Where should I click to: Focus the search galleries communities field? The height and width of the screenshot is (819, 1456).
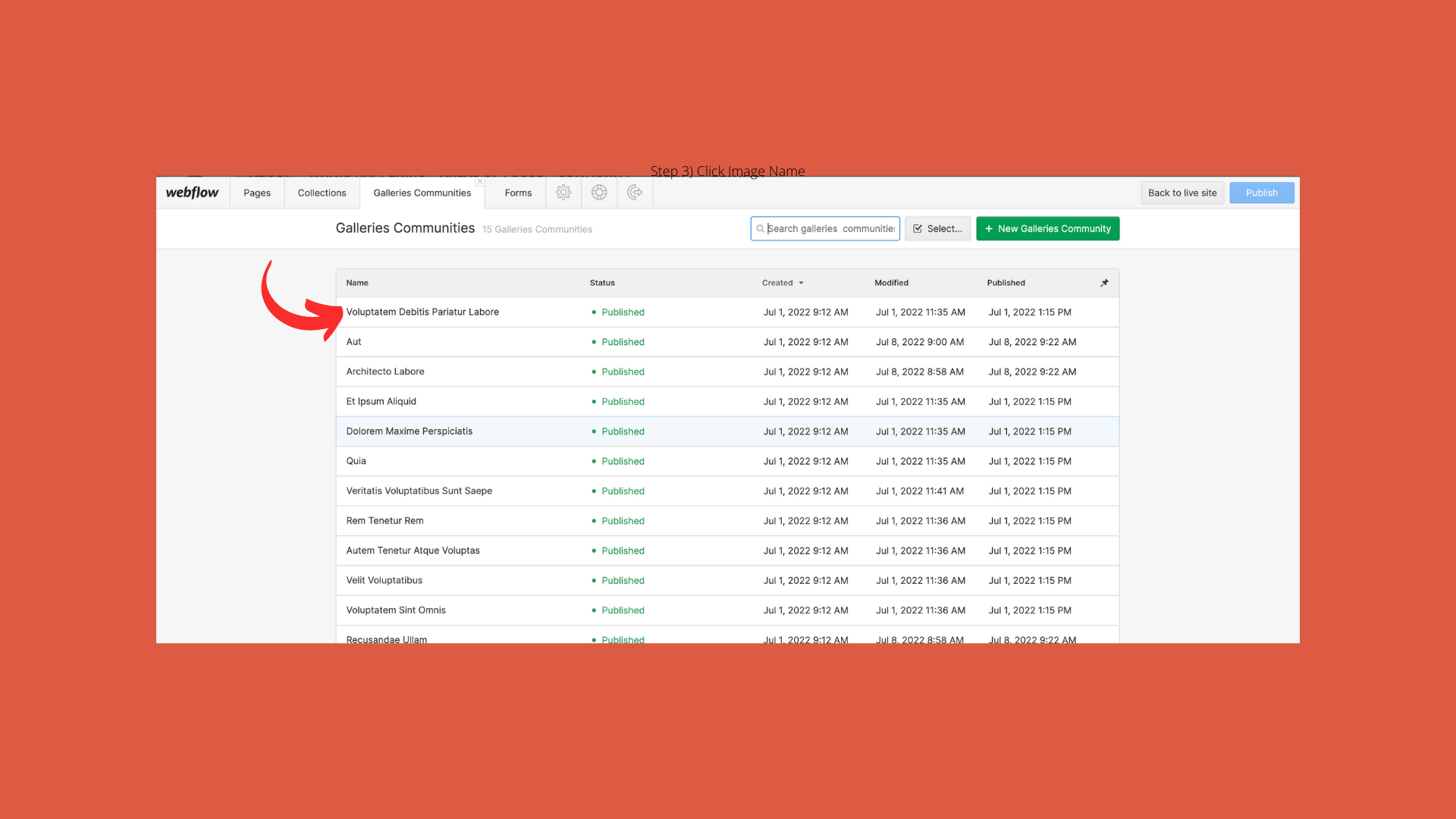[830, 228]
